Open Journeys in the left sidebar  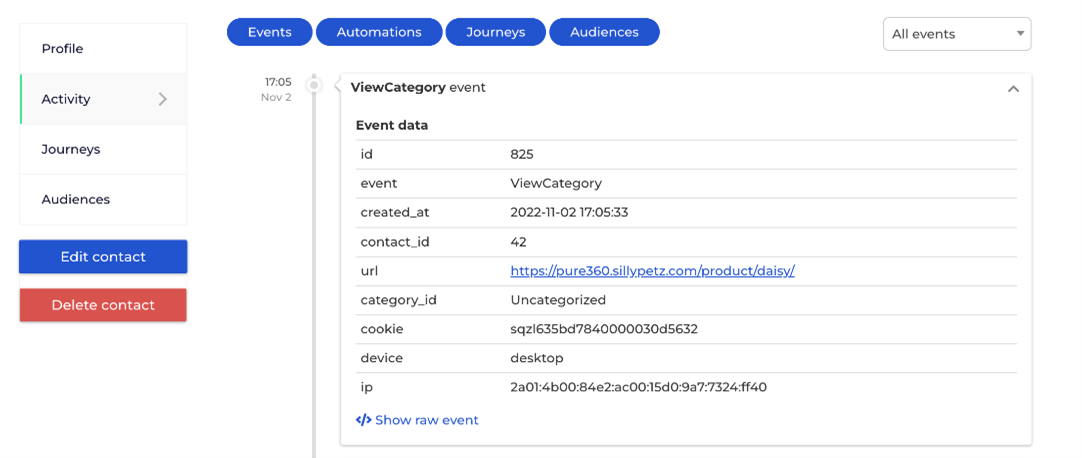tap(71, 149)
